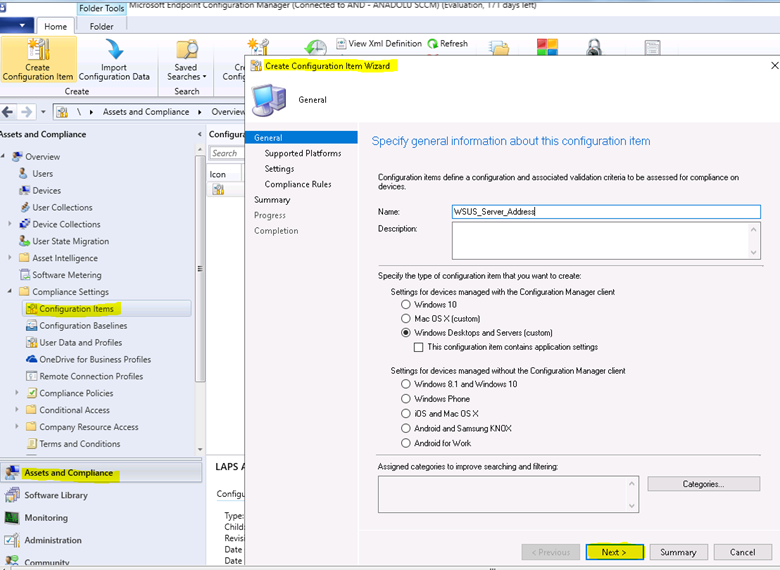Select Terms and Conditions node

coord(80,444)
